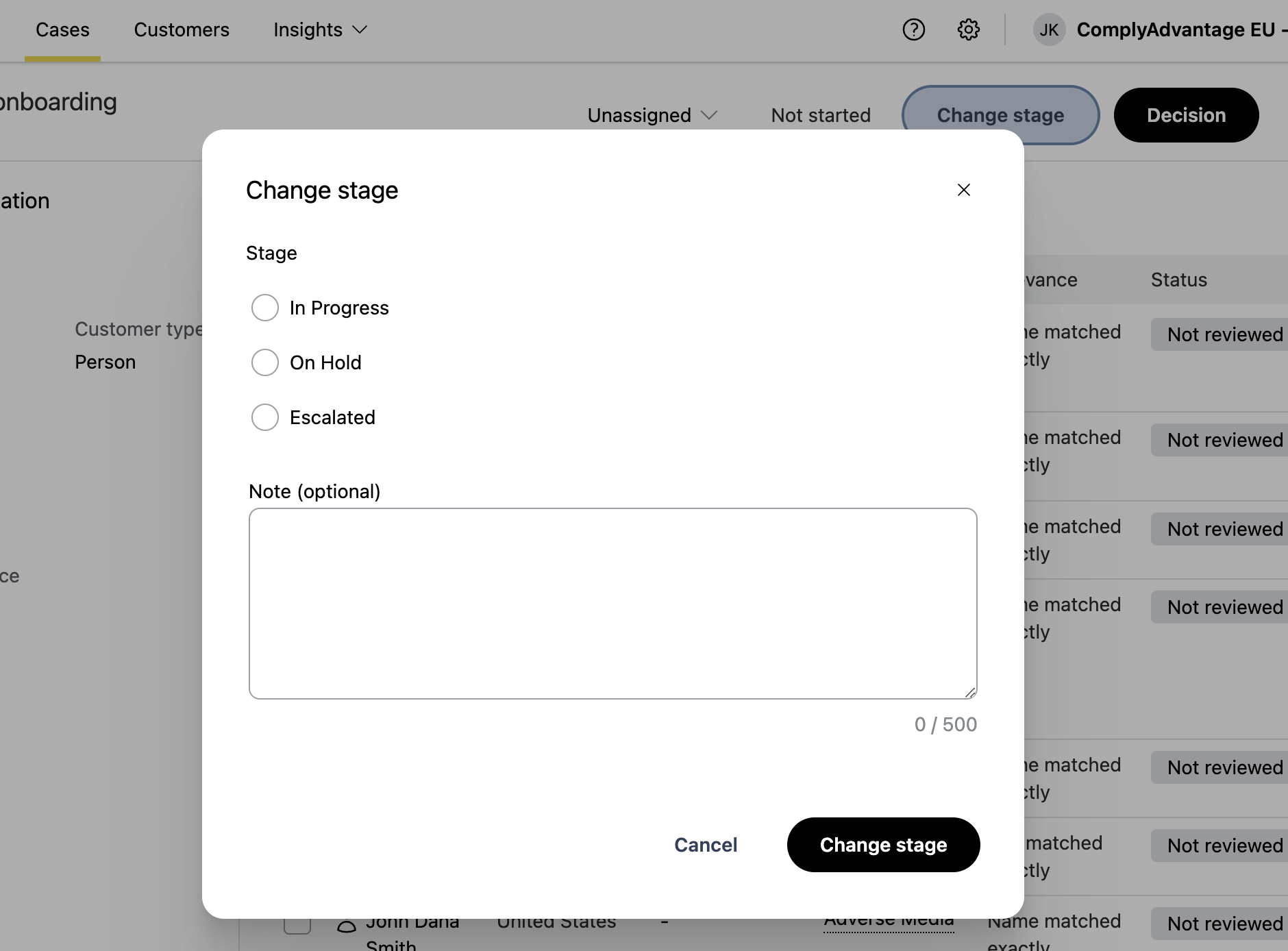Tick the John Dana Smith row checkbox
The width and height of the screenshot is (1288, 951).
click(297, 925)
